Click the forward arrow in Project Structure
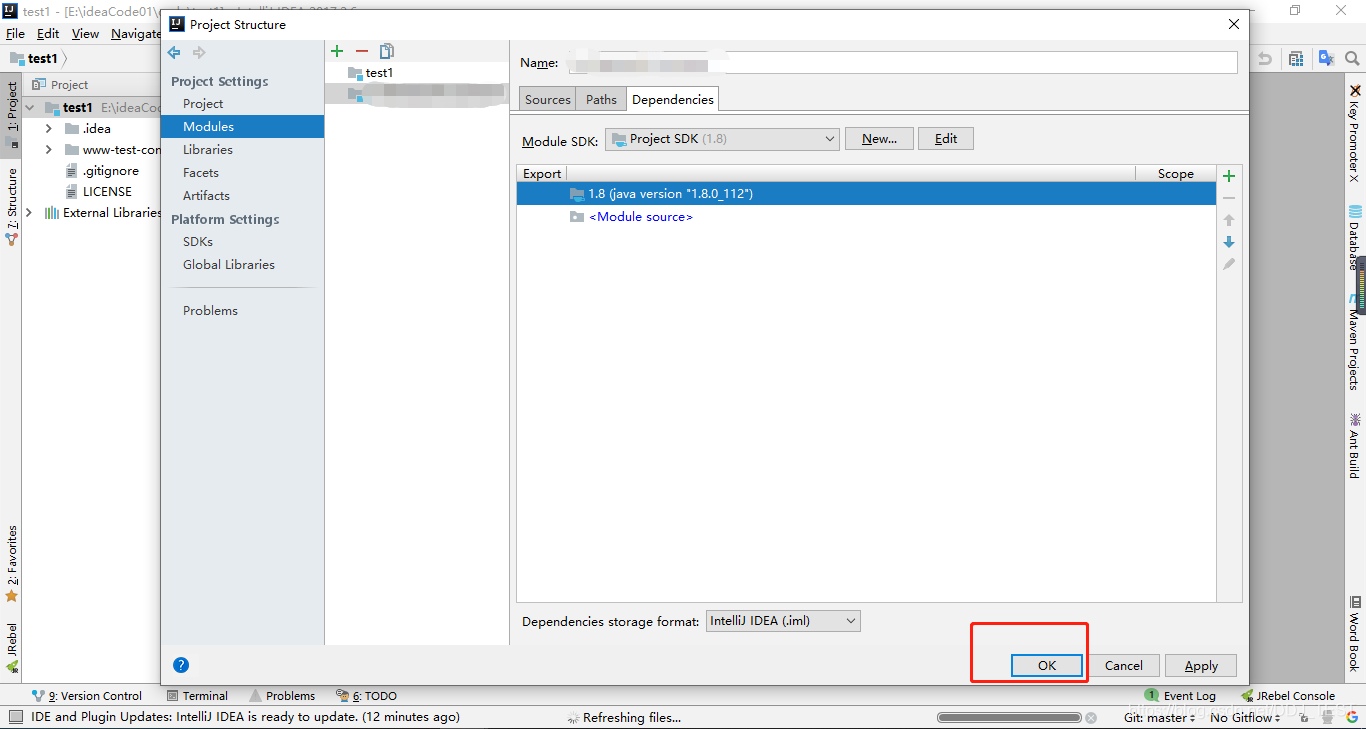 (199, 52)
